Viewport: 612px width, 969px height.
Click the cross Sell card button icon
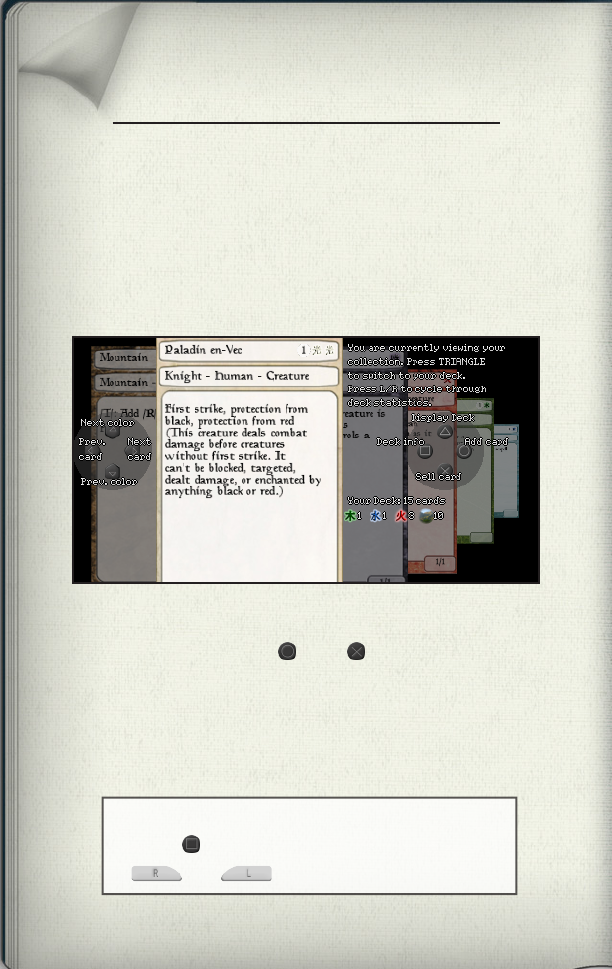444,470
